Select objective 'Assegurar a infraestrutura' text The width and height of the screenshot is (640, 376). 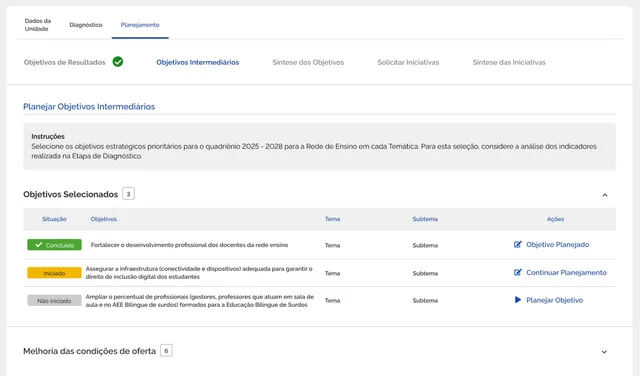pyautogui.click(x=199, y=273)
